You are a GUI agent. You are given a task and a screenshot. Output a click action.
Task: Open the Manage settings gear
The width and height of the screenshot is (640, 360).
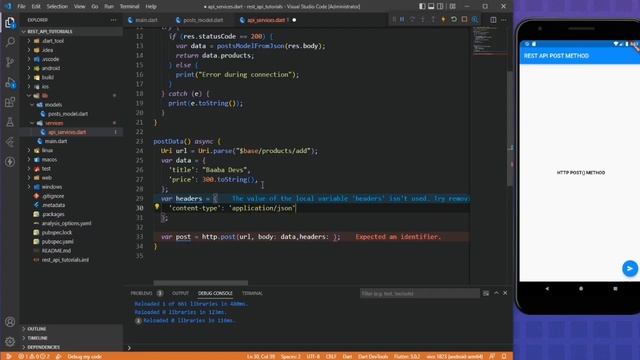[10, 341]
